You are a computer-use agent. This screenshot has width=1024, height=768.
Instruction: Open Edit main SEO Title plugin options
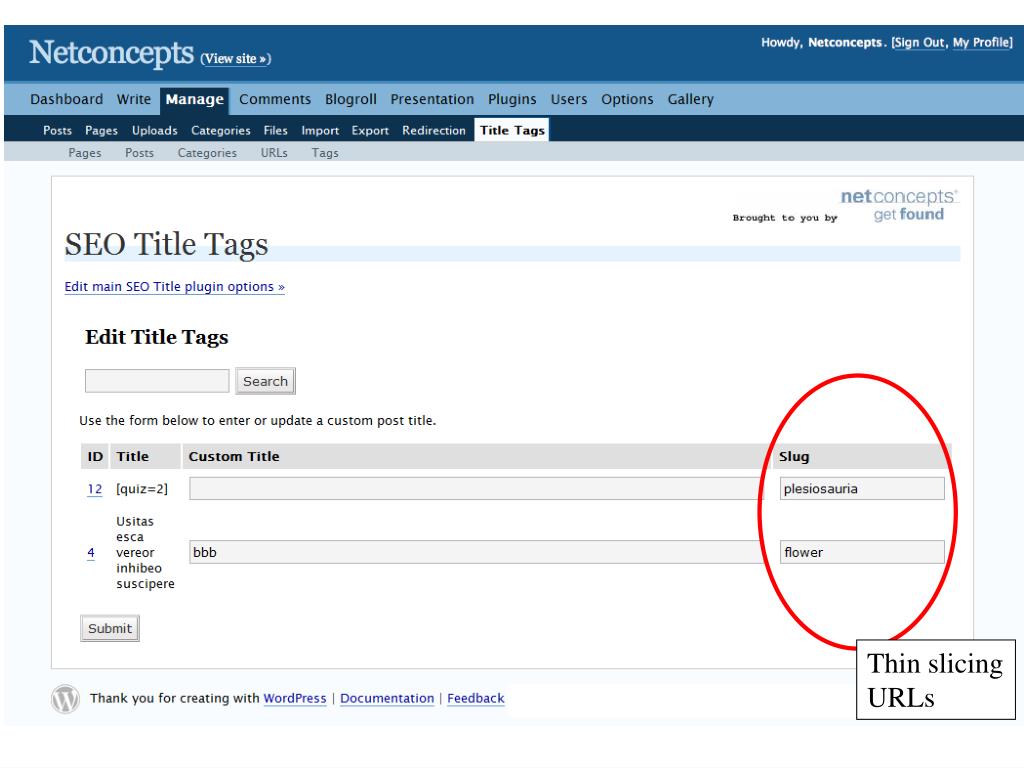[x=174, y=287]
